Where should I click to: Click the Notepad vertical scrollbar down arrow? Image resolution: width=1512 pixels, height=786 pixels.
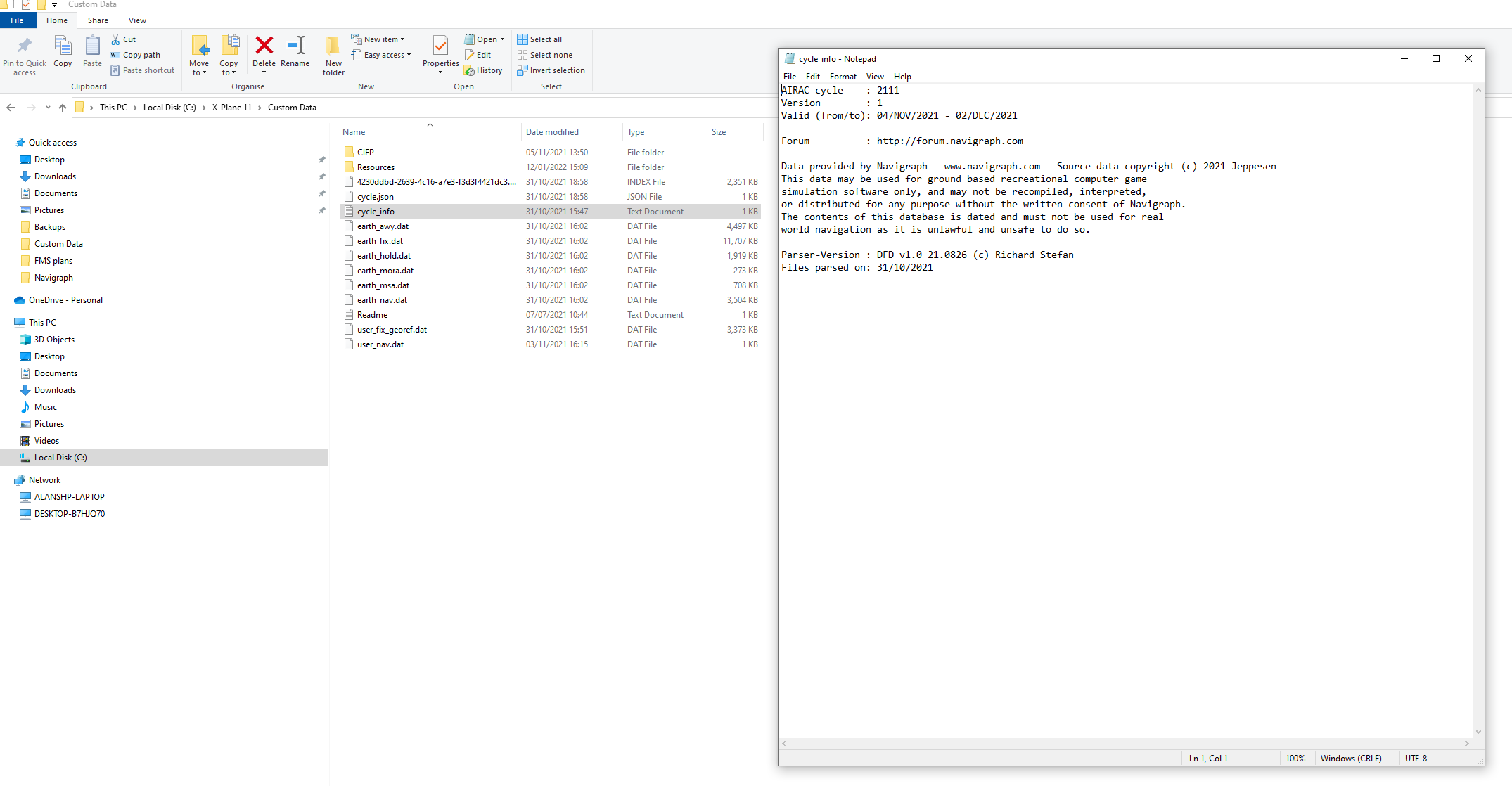(1478, 732)
